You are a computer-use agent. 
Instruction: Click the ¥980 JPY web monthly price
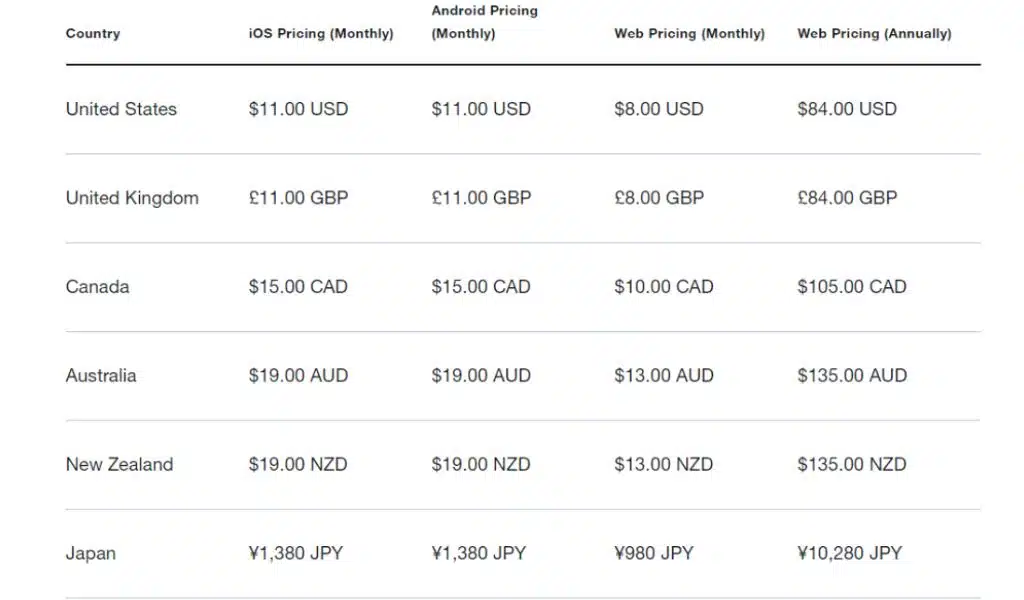654,553
